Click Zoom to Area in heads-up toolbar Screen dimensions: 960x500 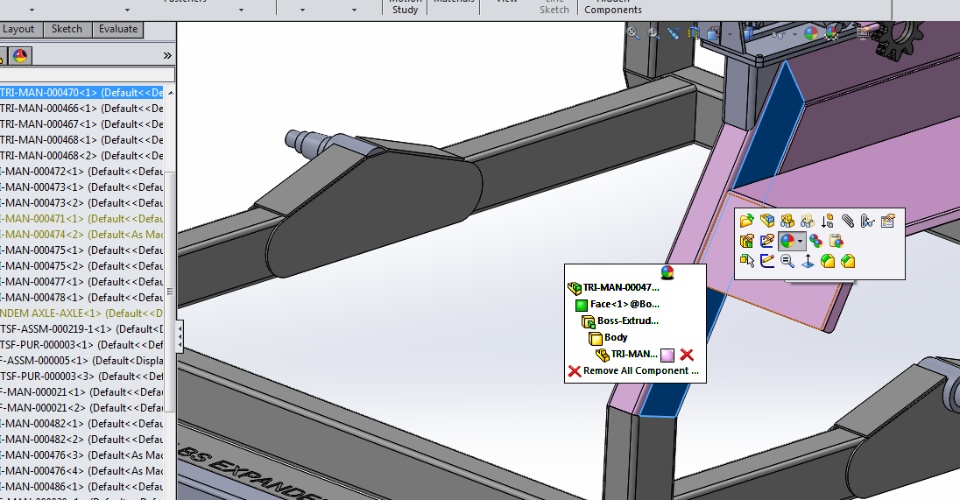tap(653, 33)
